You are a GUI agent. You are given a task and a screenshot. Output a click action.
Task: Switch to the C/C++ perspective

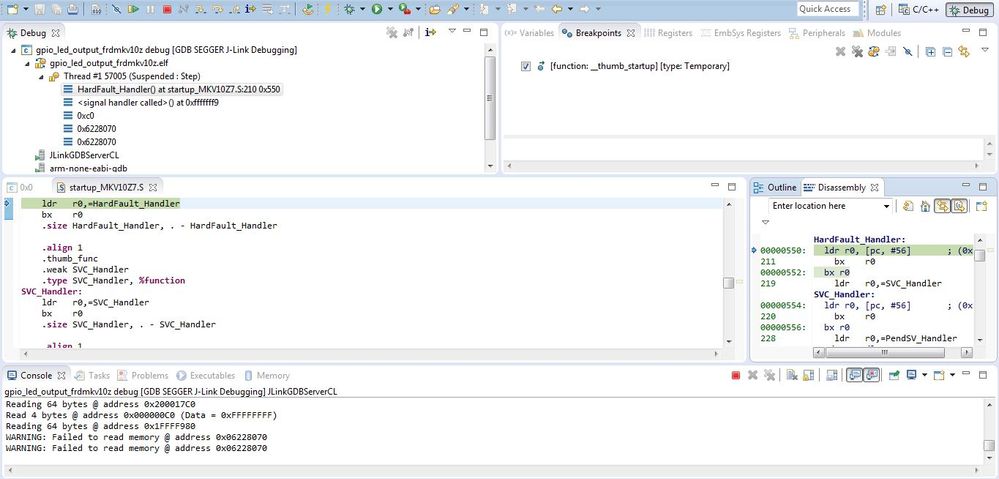[919, 10]
